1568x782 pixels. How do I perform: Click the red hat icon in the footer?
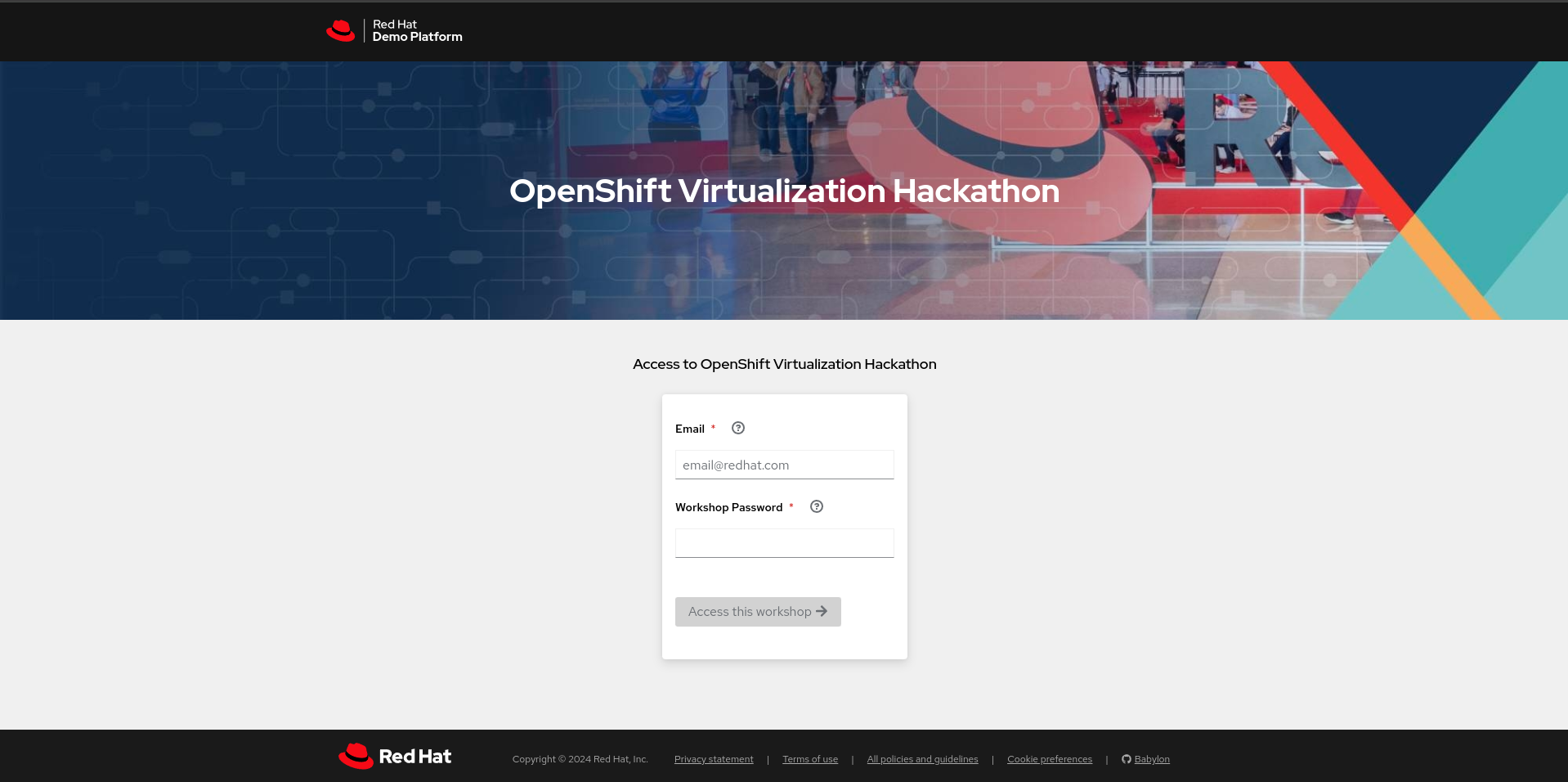[x=356, y=756]
